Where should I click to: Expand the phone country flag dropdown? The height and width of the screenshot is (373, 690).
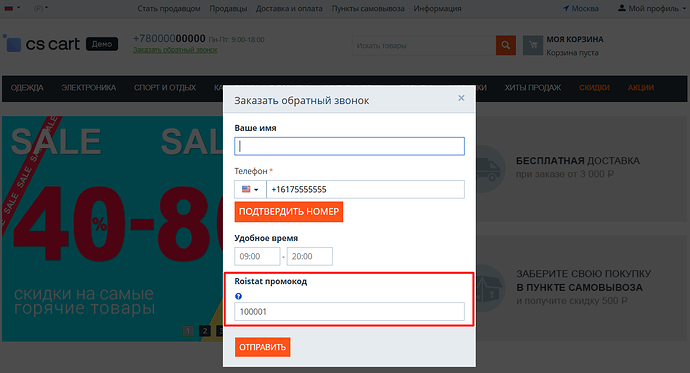(250, 189)
